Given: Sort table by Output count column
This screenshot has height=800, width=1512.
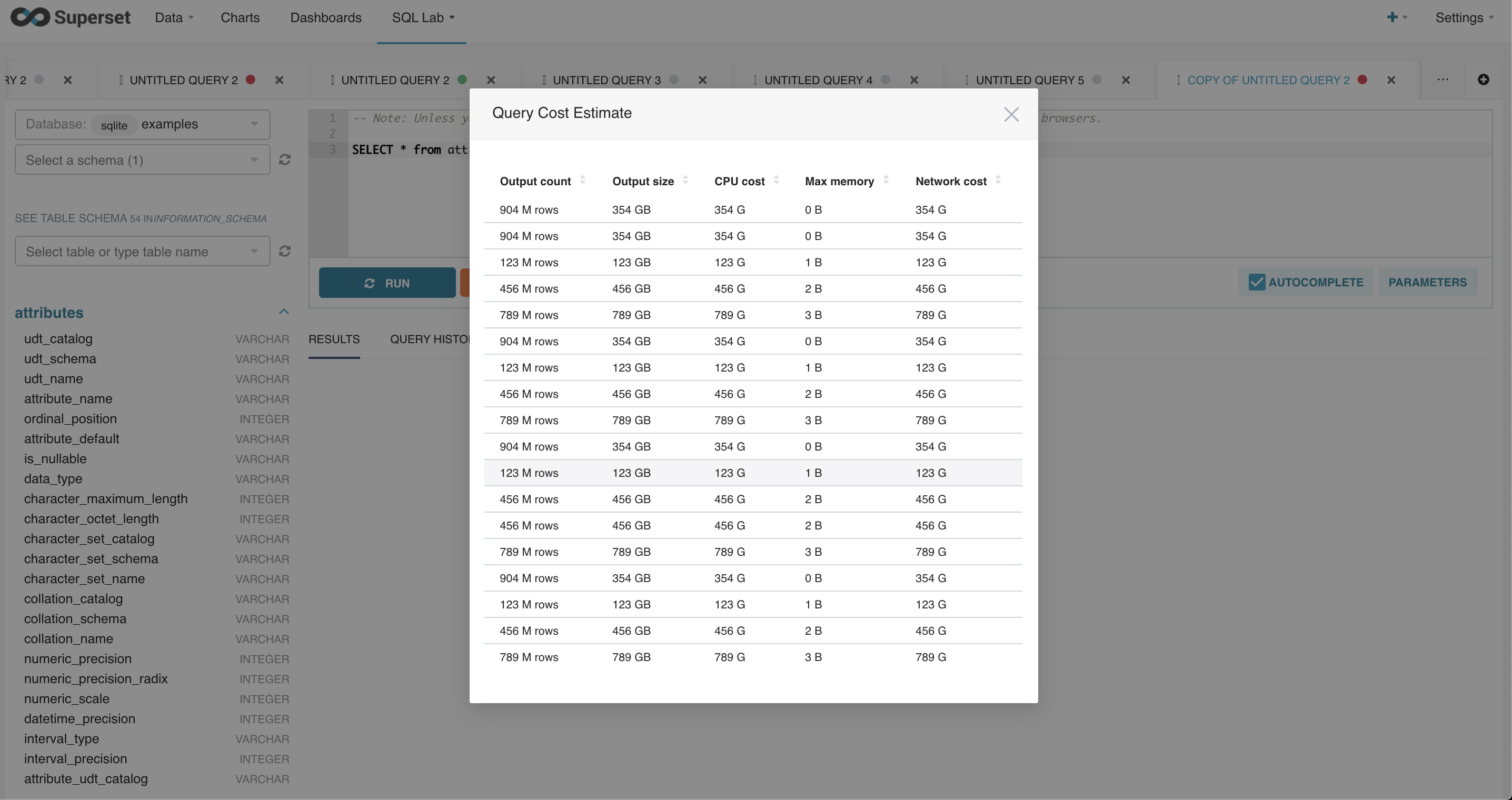Looking at the screenshot, I should pos(535,182).
